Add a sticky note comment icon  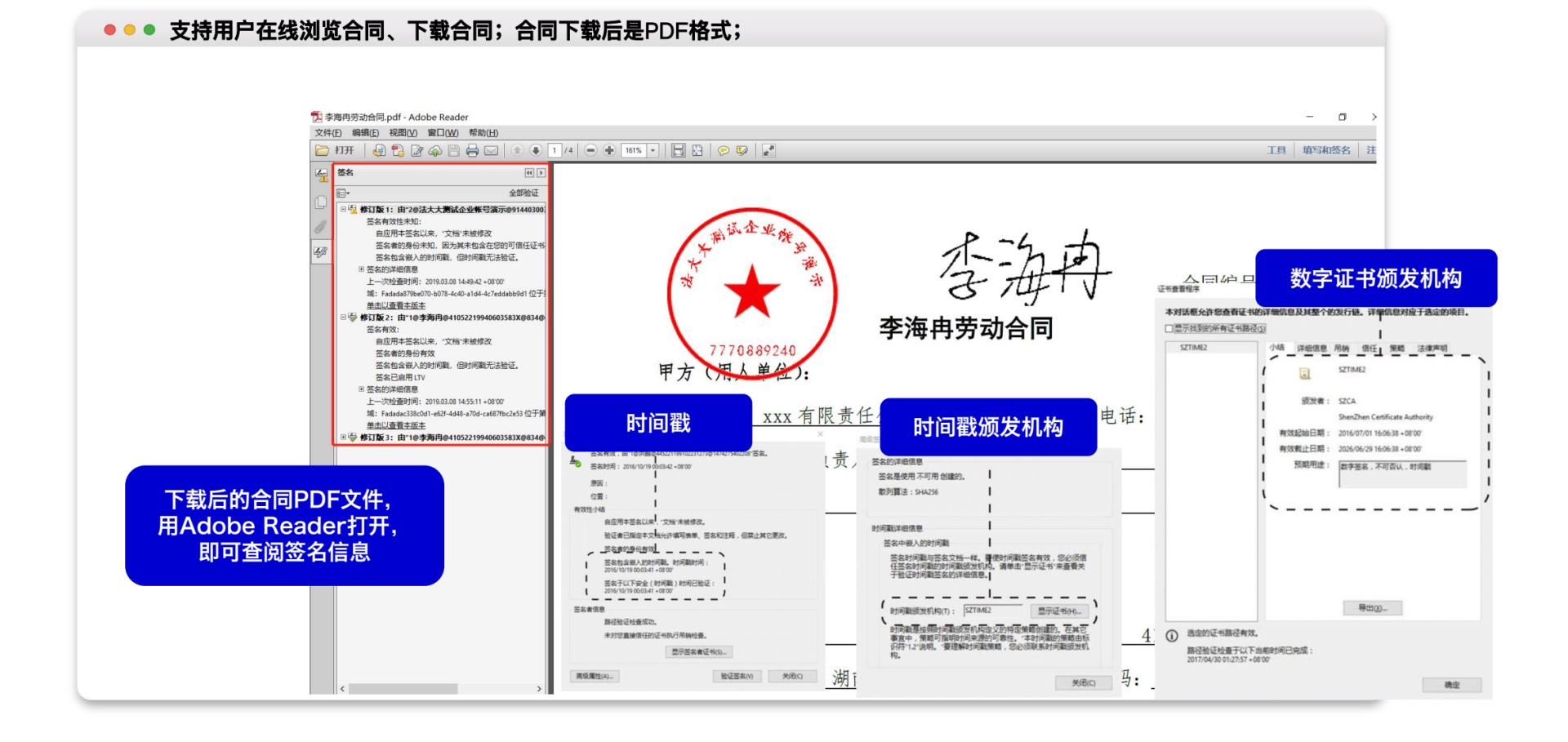pyautogui.click(x=724, y=150)
